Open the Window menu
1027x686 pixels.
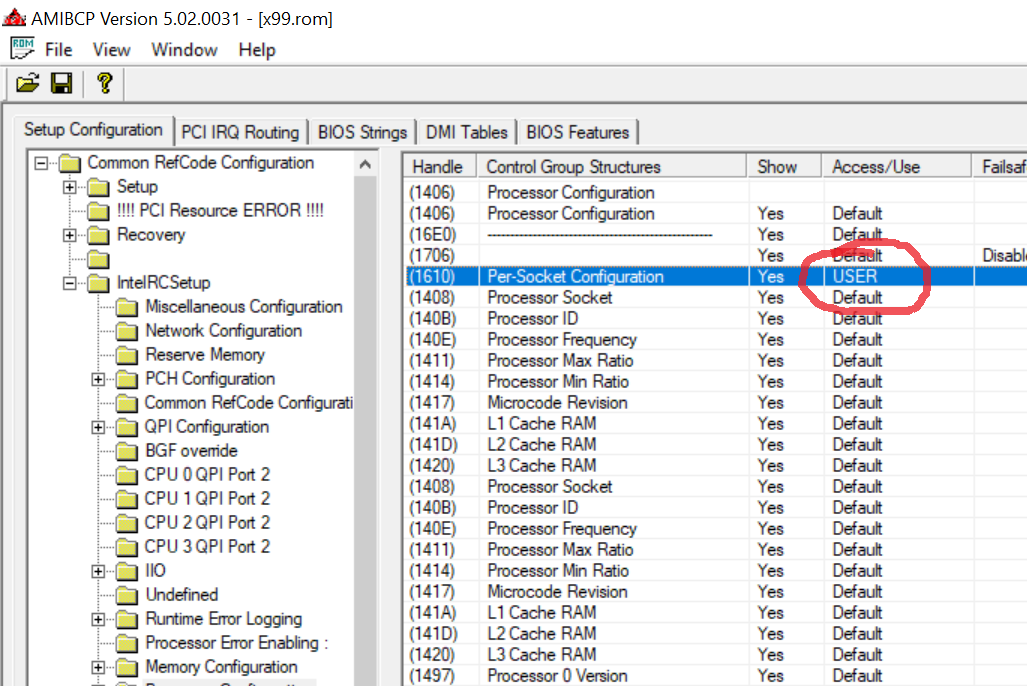coord(184,50)
